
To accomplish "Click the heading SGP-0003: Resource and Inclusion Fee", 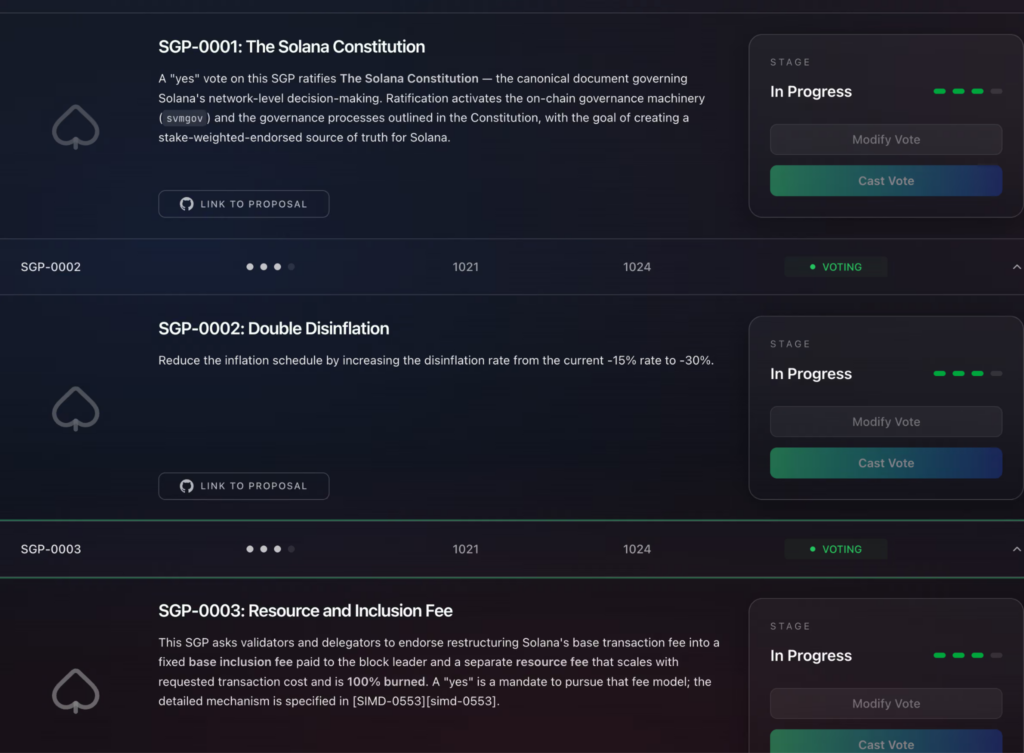I will 305,611.
